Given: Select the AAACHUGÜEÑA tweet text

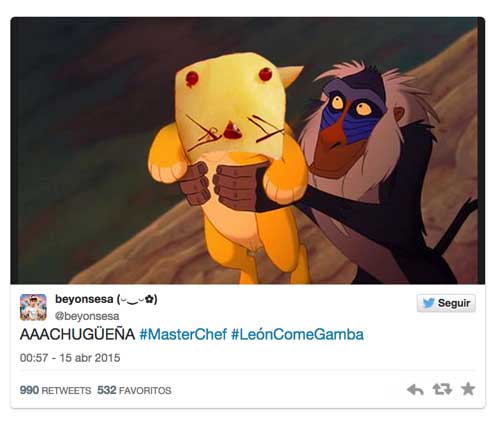Looking at the screenshot, I should pyautogui.click(x=77, y=334).
